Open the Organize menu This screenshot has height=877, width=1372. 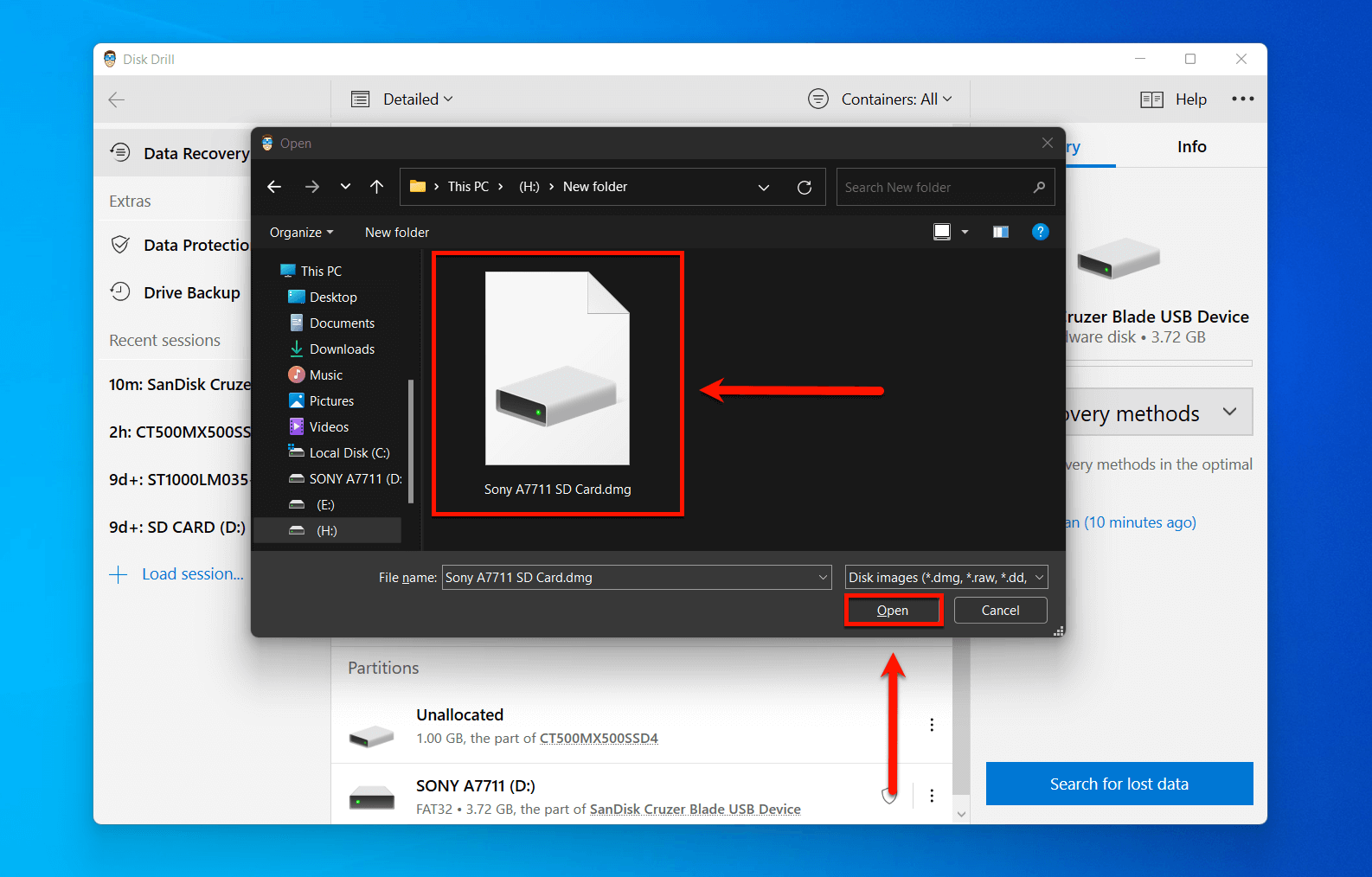[x=301, y=232]
